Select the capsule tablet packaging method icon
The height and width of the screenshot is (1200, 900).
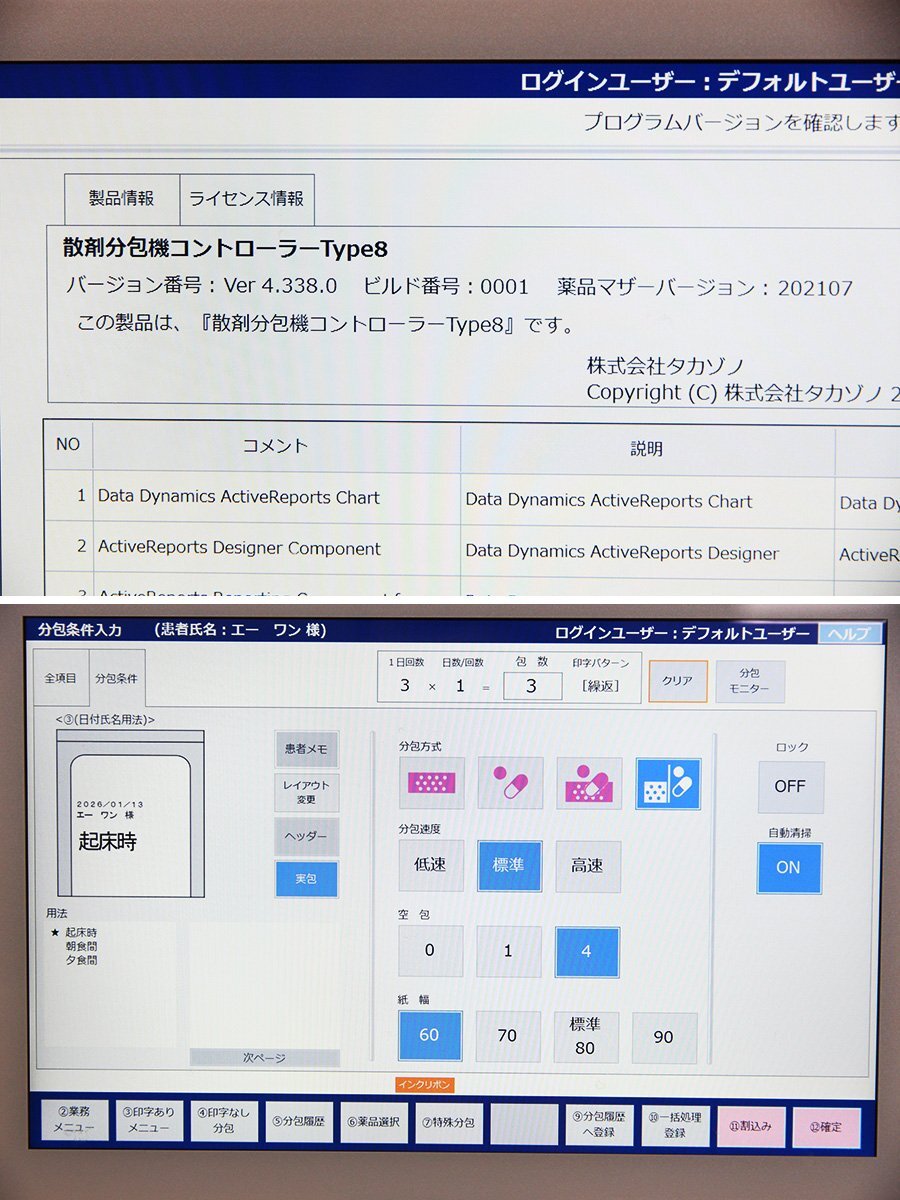pos(510,782)
